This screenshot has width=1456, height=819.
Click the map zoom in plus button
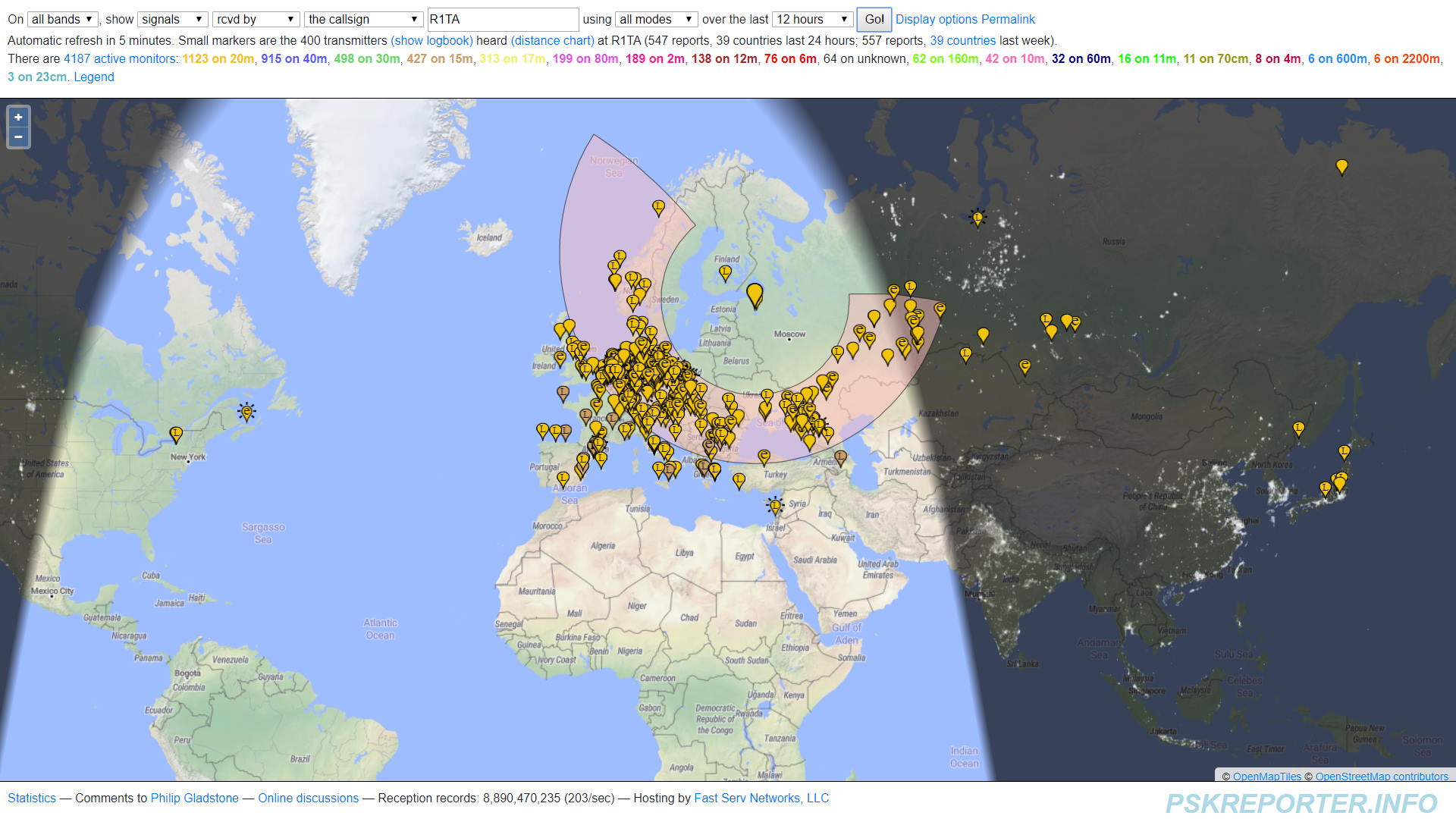18,118
